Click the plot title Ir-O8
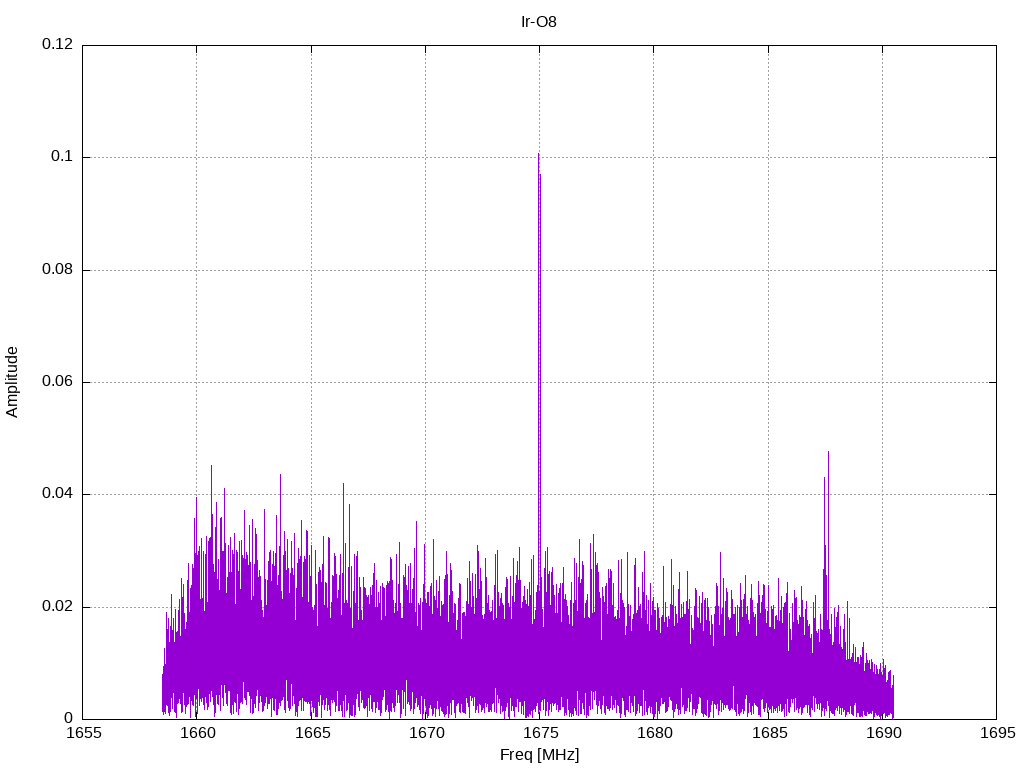Screen dimensions: 1024x768 (539, 22)
